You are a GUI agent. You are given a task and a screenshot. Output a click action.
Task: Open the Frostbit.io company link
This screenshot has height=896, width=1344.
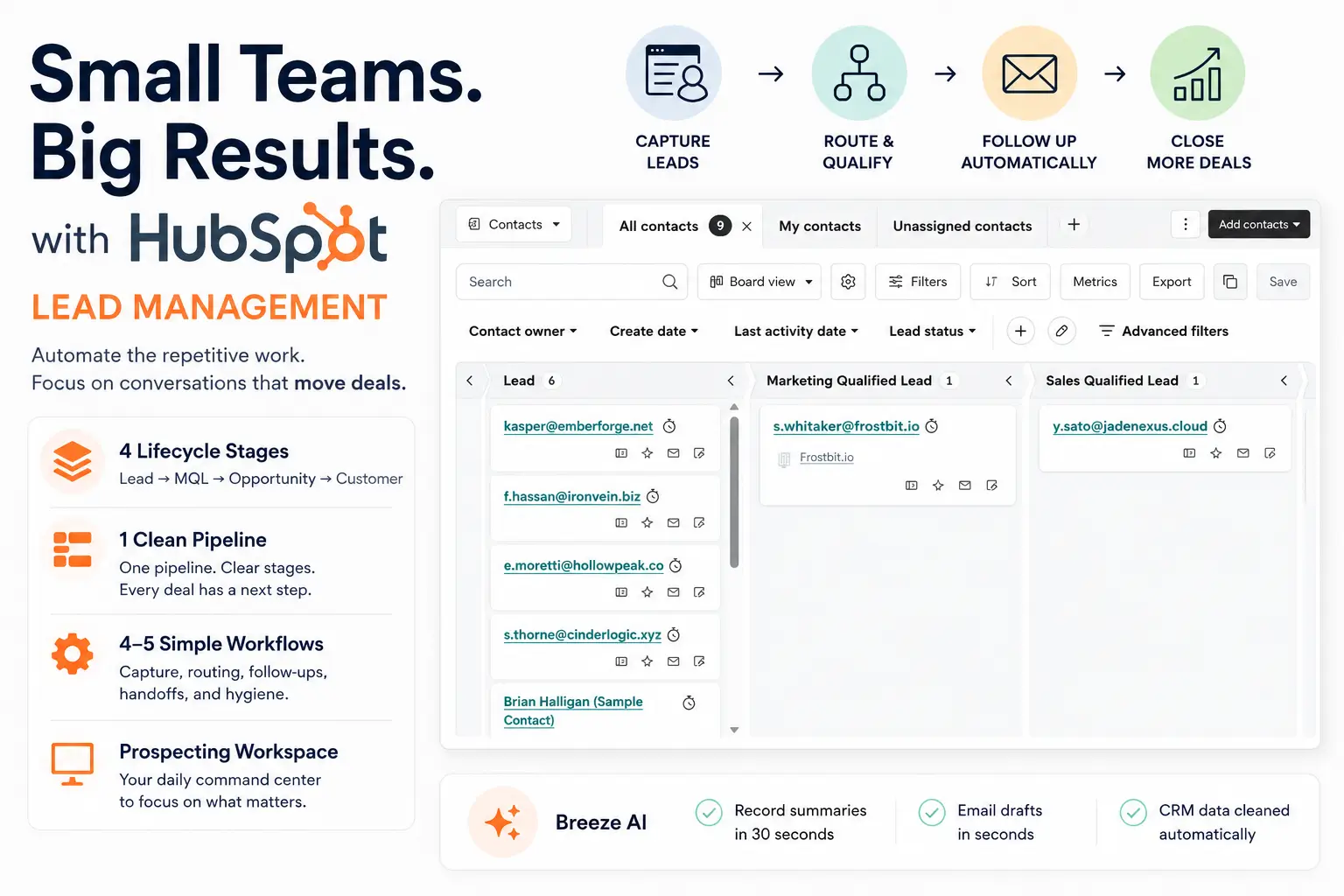pos(827,458)
